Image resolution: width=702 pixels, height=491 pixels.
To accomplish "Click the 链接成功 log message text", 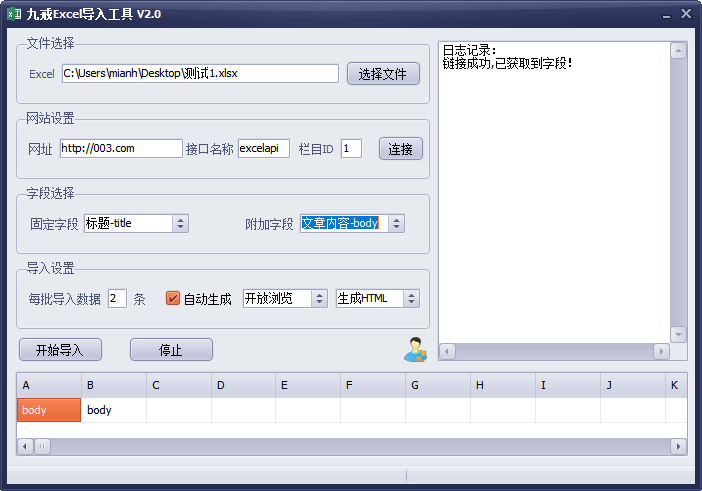I will (507, 63).
